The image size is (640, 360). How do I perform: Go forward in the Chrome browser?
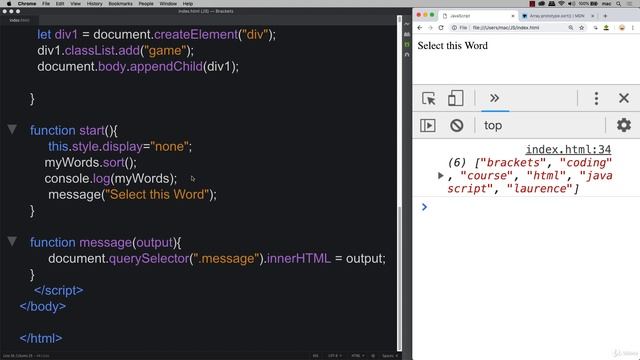coord(430,28)
